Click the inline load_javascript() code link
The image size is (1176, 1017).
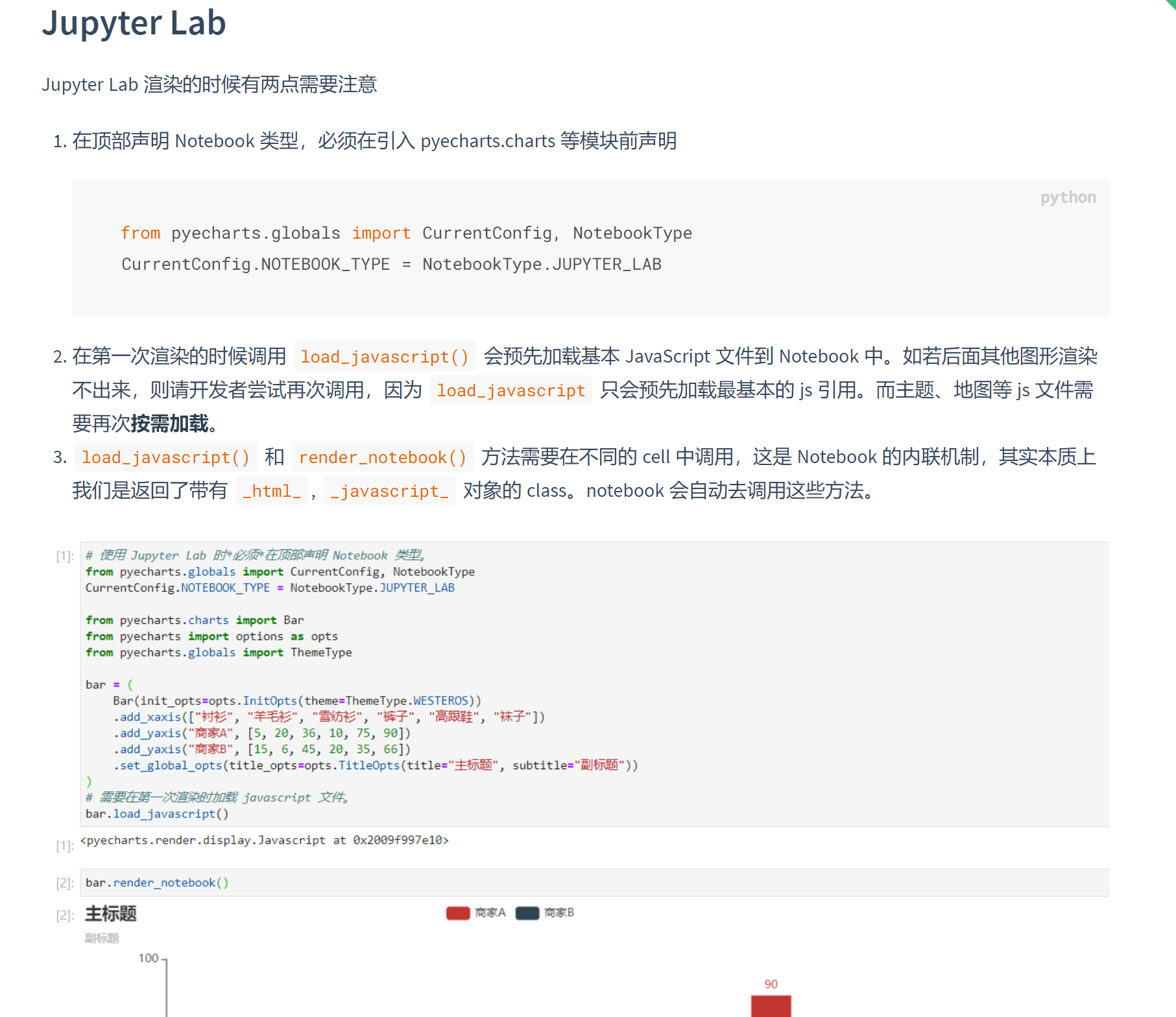165,457
